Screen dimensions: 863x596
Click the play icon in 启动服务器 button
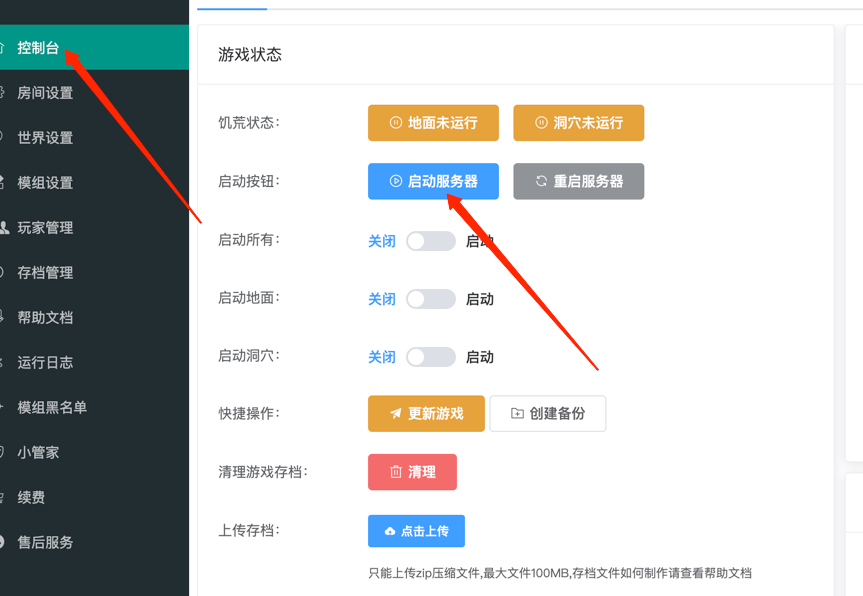coord(396,182)
